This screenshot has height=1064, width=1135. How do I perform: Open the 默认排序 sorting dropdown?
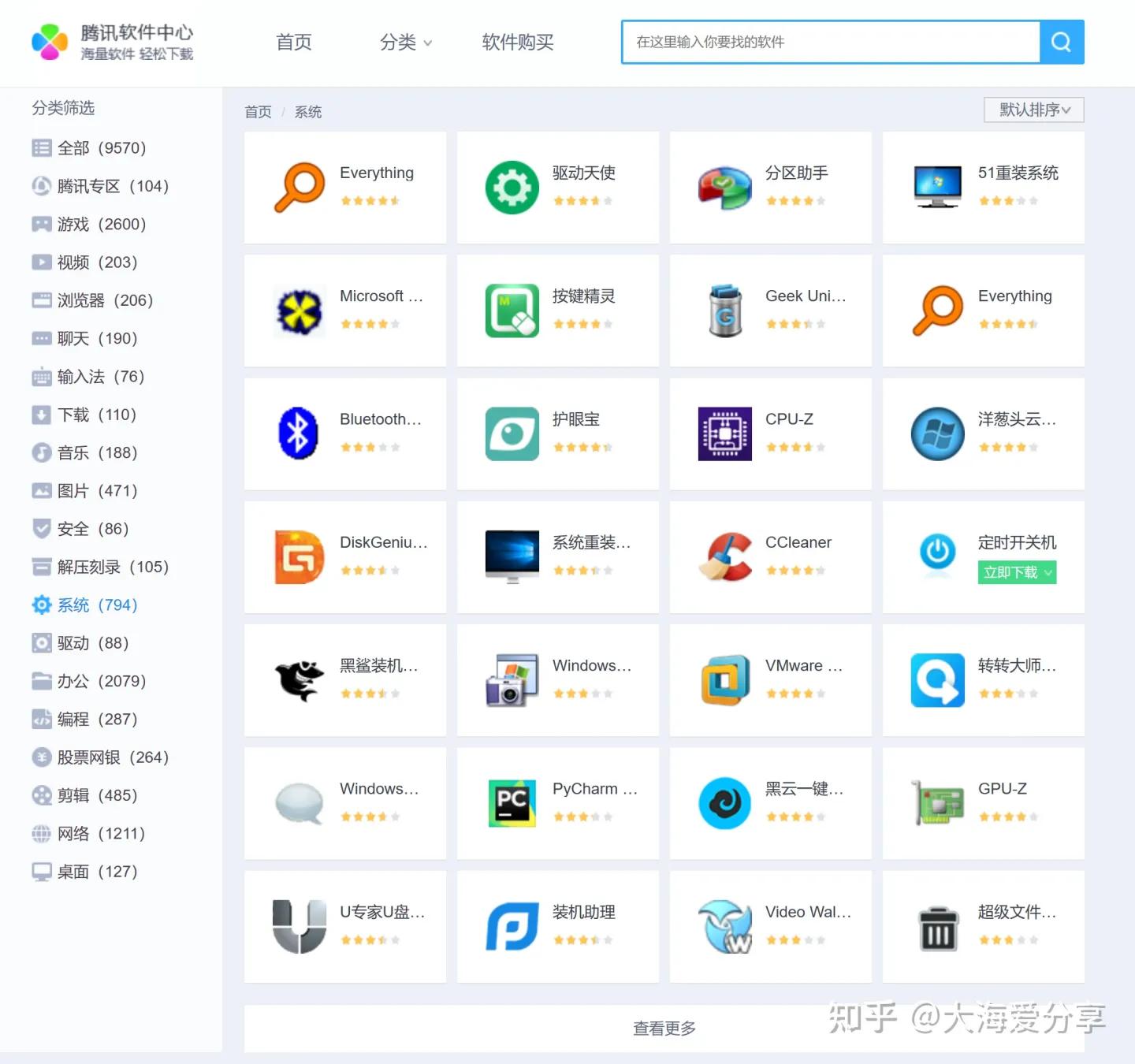click(x=1033, y=110)
